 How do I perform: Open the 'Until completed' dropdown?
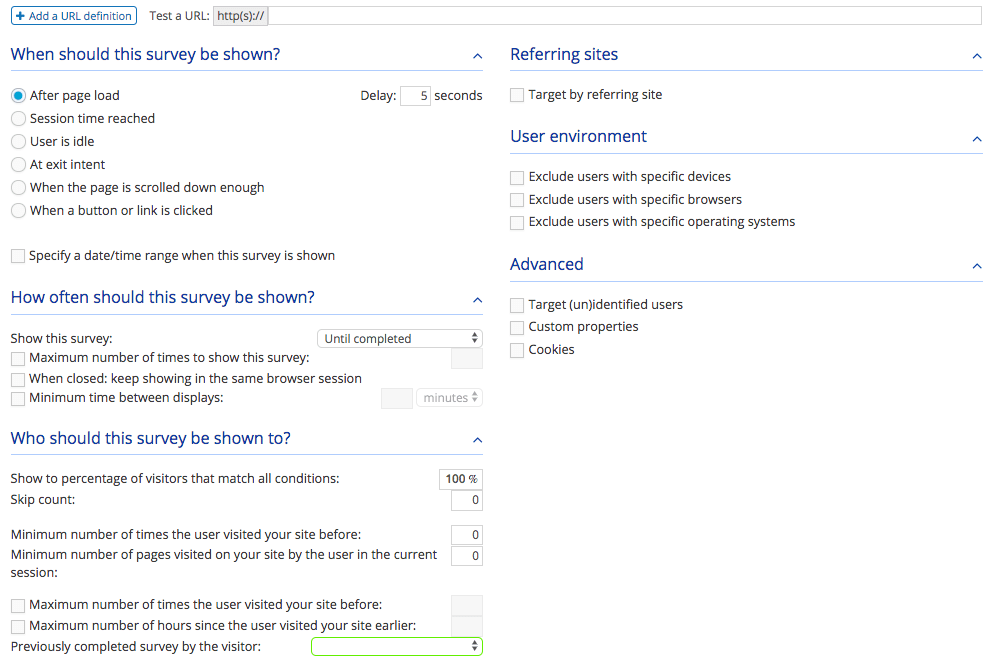400,339
